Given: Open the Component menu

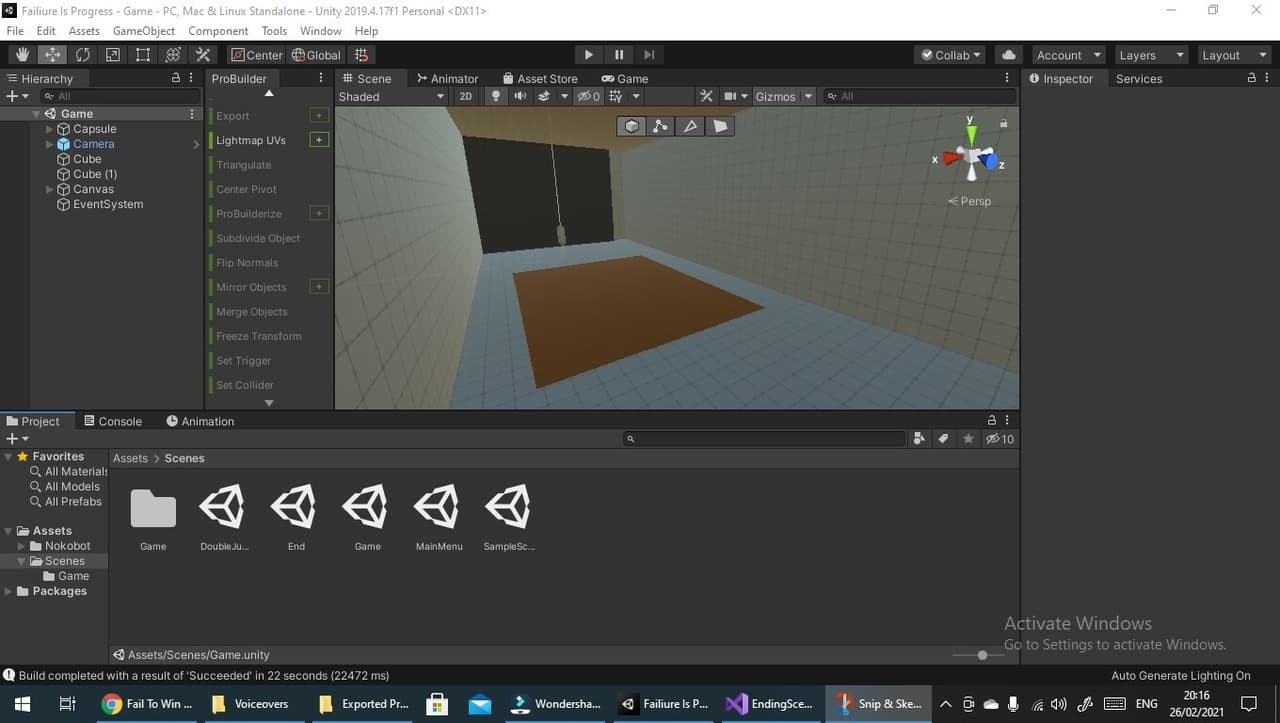Looking at the screenshot, I should 218,31.
